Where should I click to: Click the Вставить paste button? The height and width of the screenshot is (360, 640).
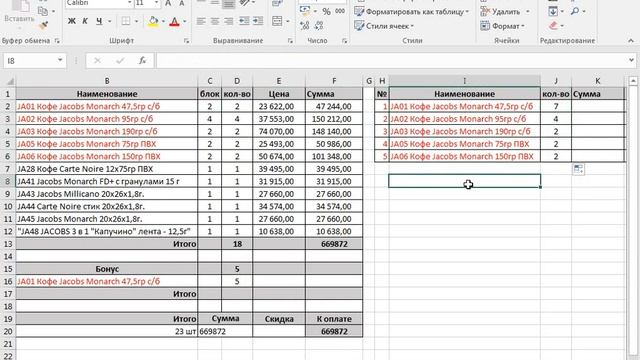coord(19,19)
